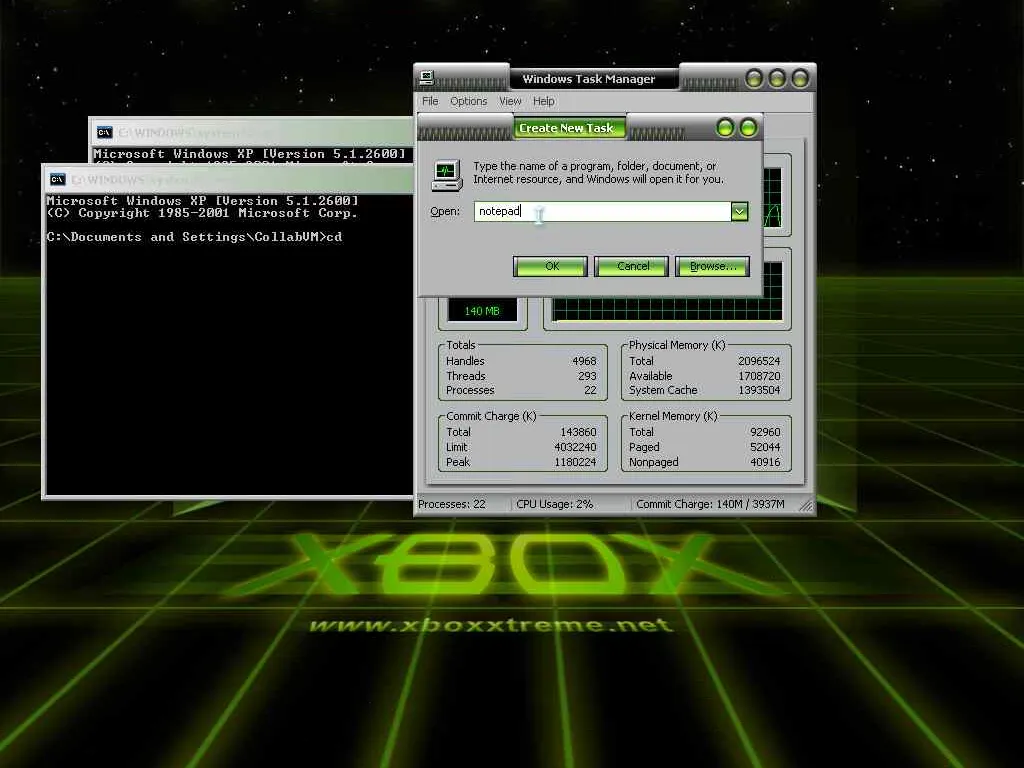Open the Browse... file picker
The height and width of the screenshot is (768, 1024).
[712, 266]
